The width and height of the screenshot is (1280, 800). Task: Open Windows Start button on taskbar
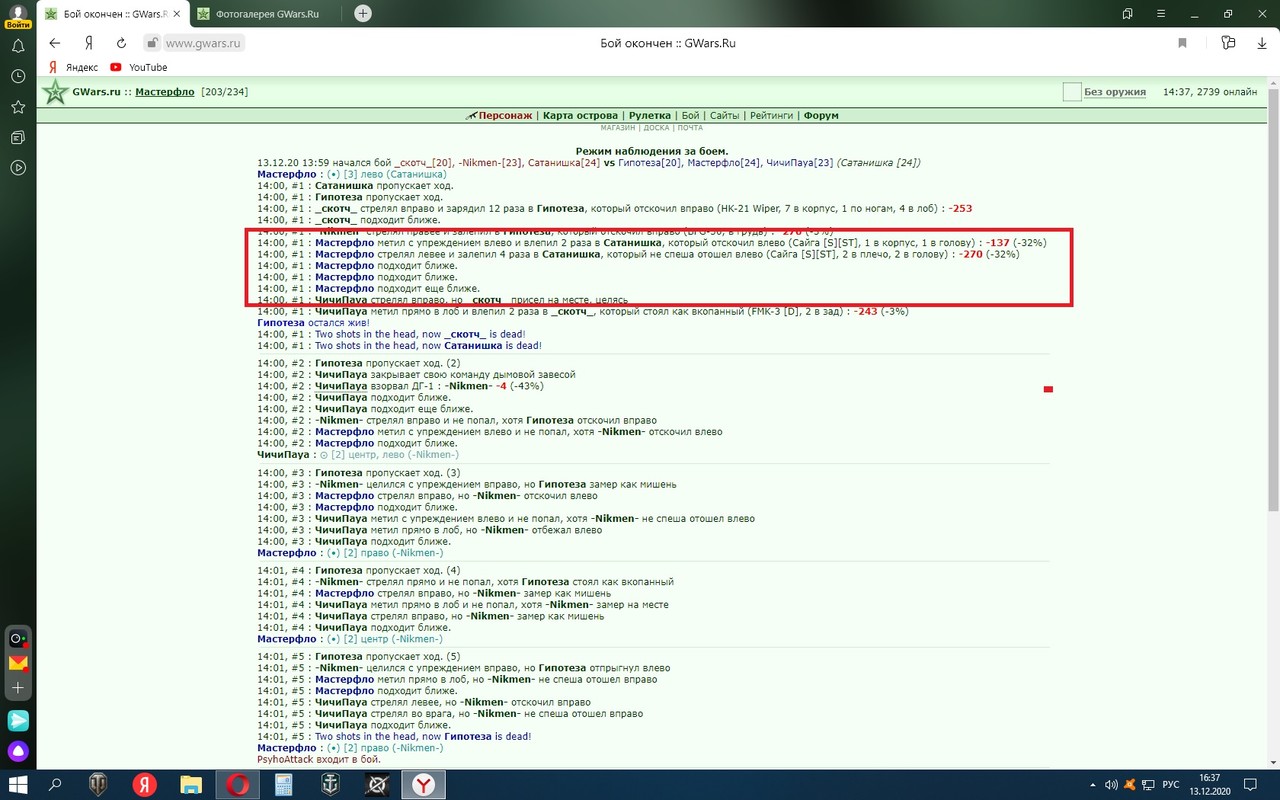(x=18, y=785)
